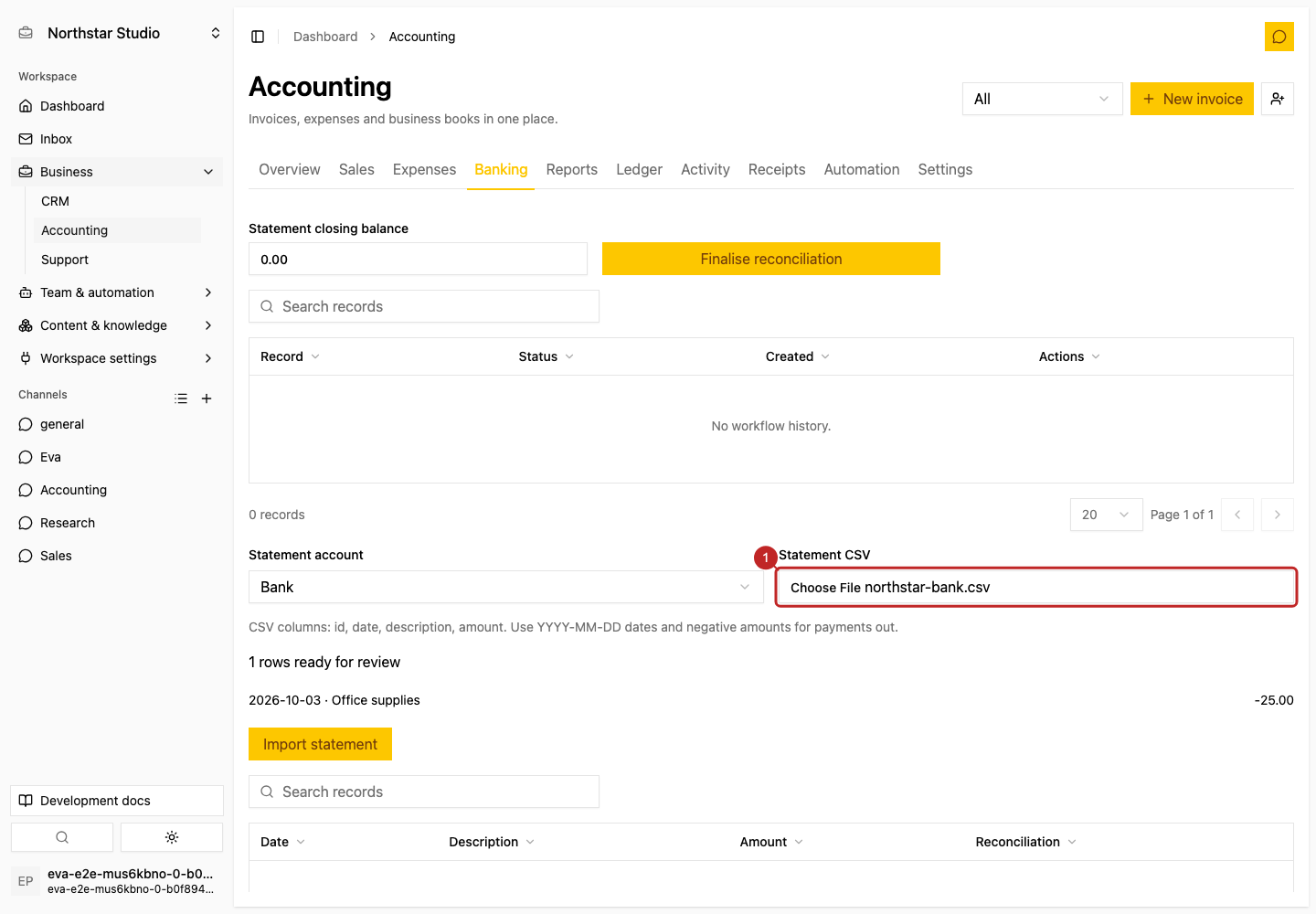
Task: Click the New invoice button
Action: (x=1192, y=99)
